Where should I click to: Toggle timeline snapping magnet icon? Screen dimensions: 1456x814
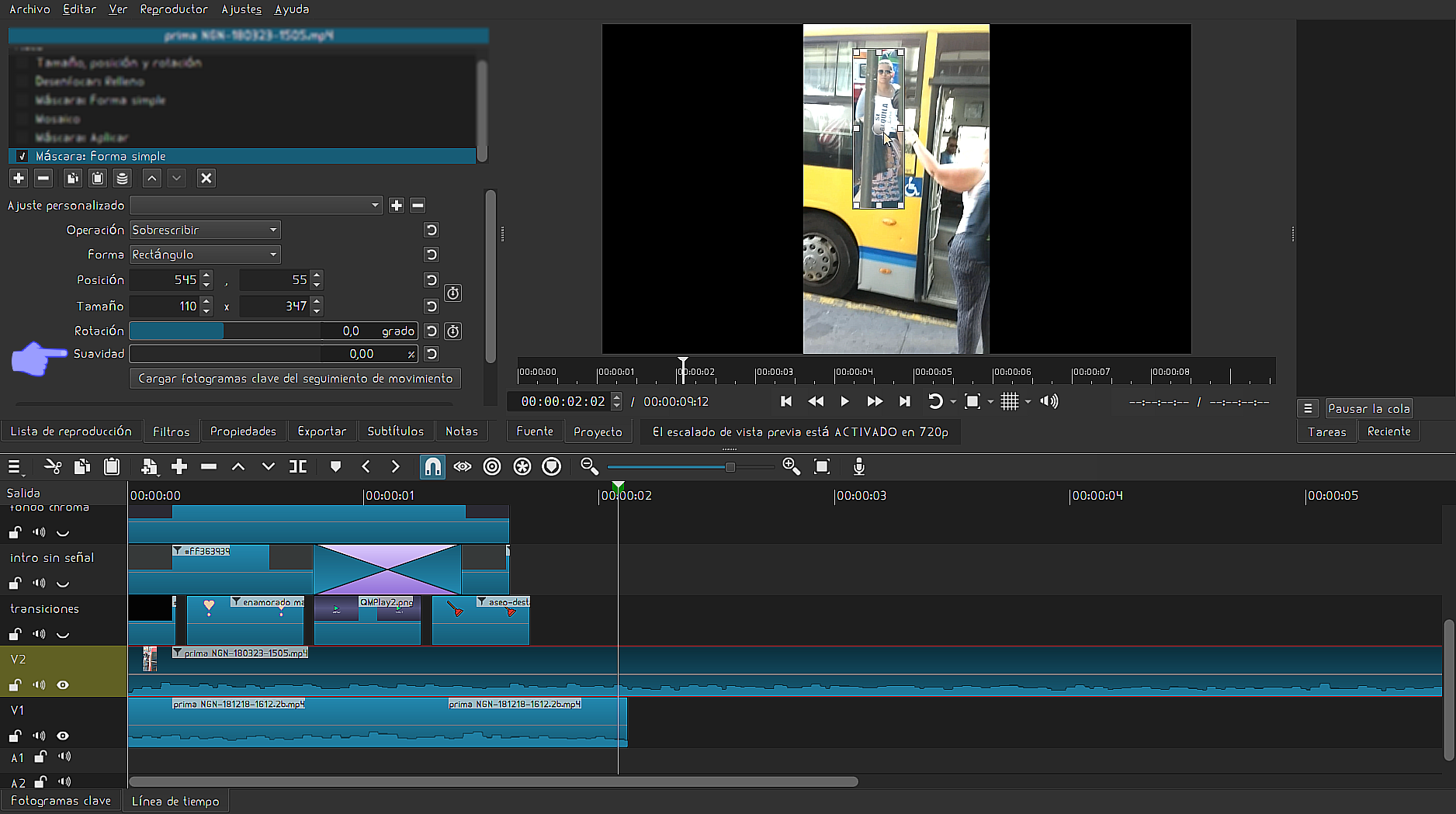pyautogui.click(x=432, y=466)
